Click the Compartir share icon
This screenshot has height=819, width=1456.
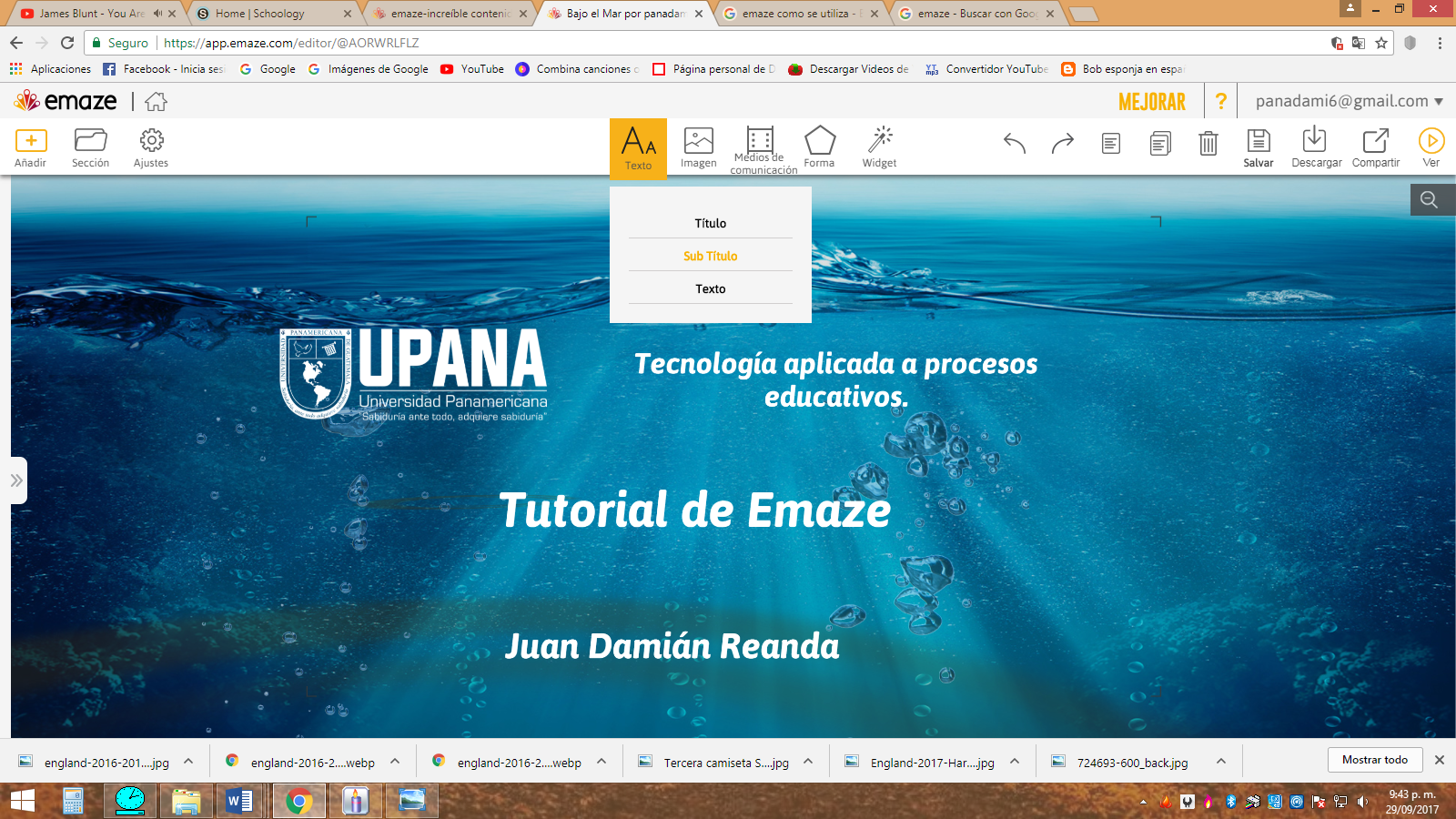pyautogui.click(x=1374, y=146)
